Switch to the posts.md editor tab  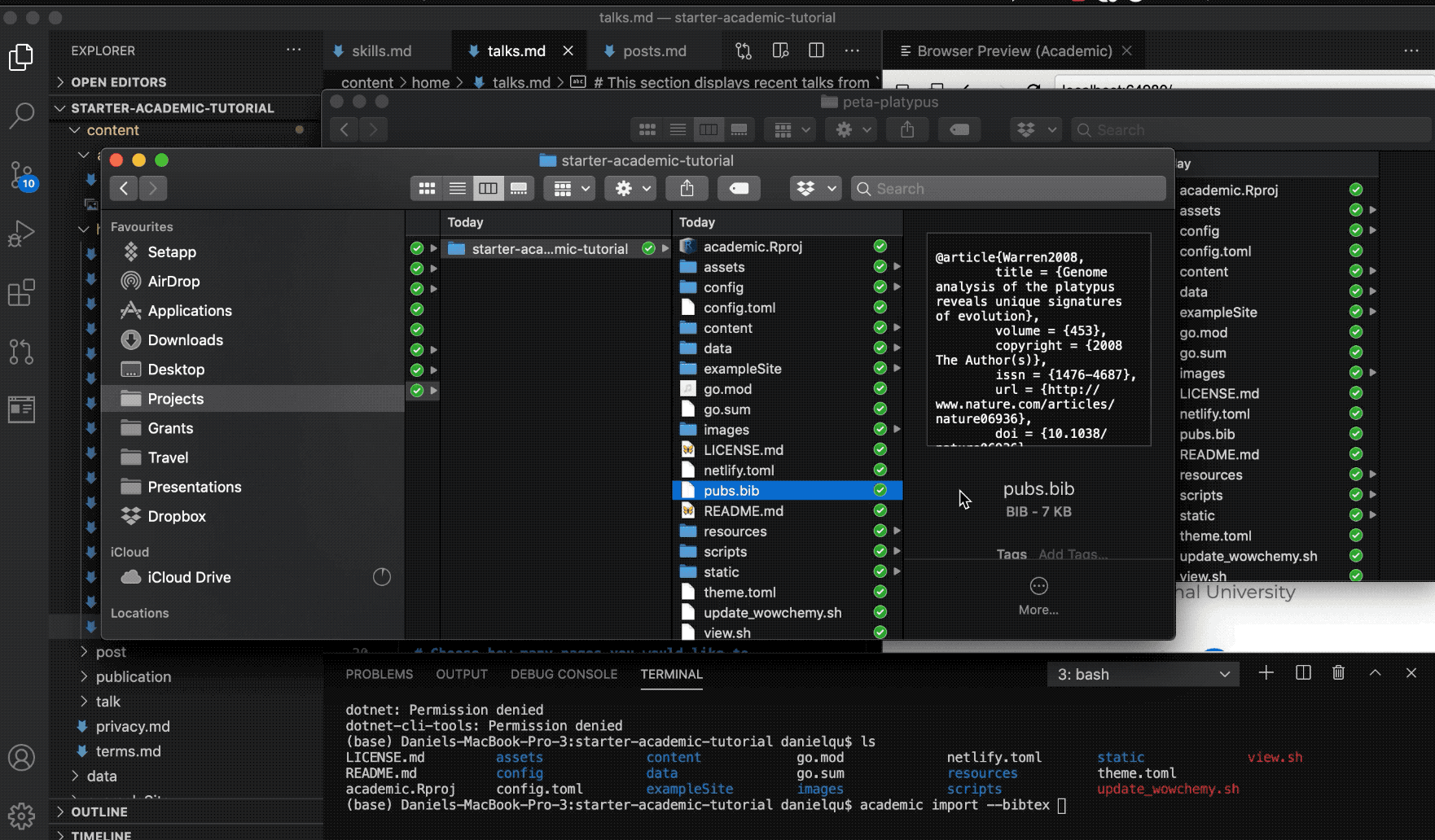pyautogui.click(x=654, y=50)
